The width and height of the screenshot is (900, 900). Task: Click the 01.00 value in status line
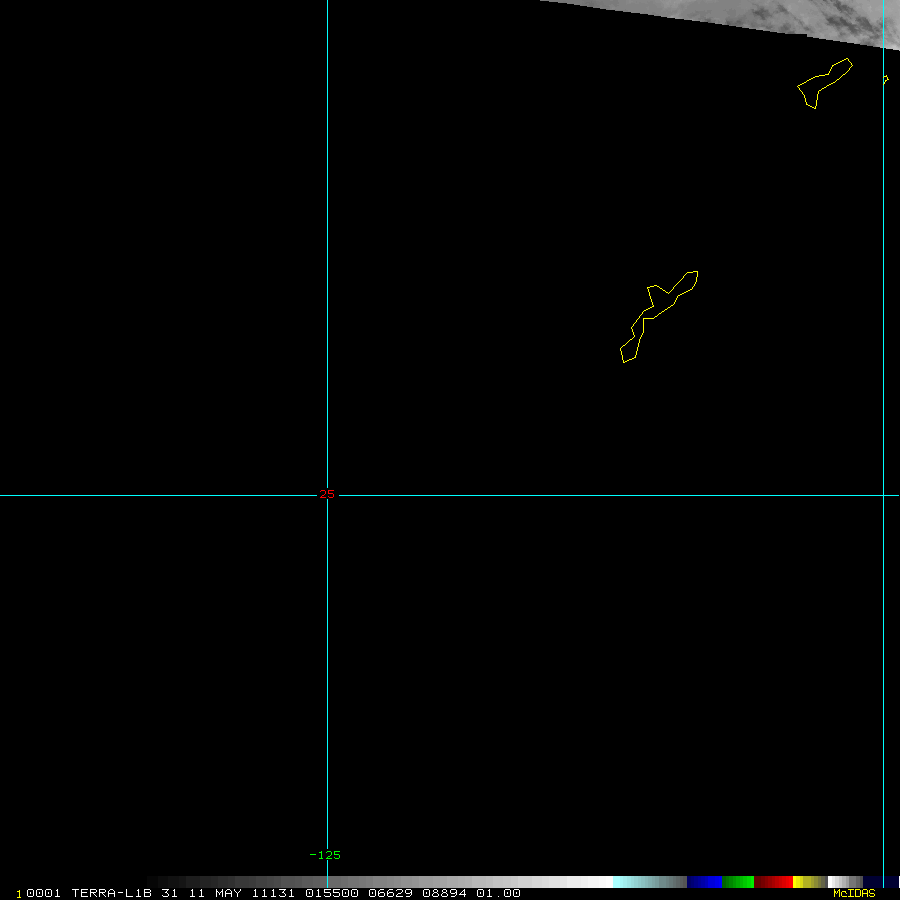tap(498, 893)
